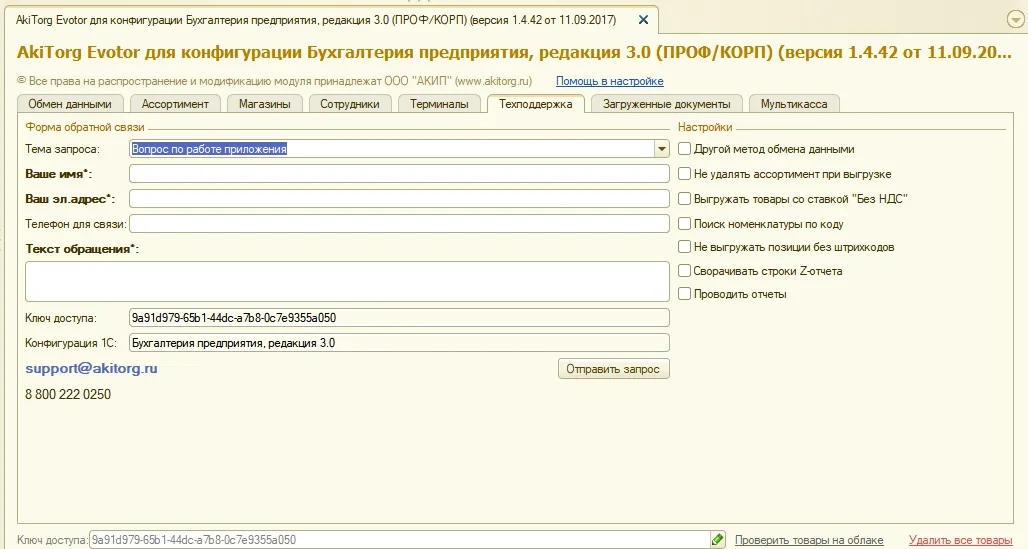
Task: Click the red Удалить все товары link
Action: [960, 540]
